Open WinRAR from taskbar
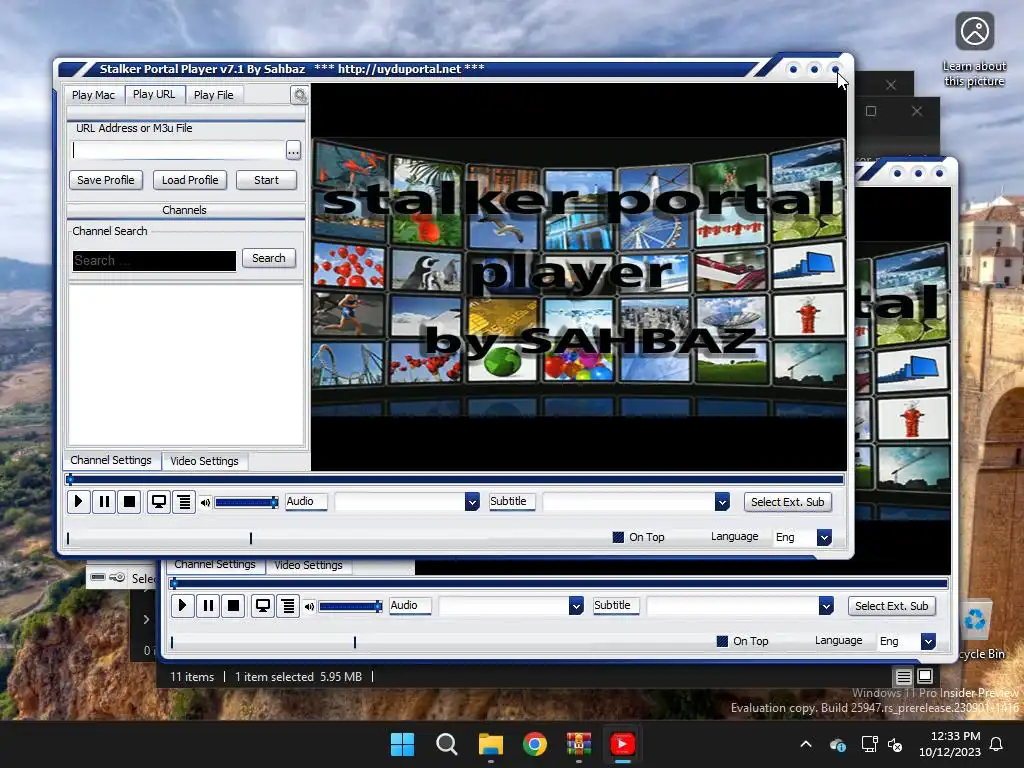This screenshot has height=768, width=1024. click(579, 744)
